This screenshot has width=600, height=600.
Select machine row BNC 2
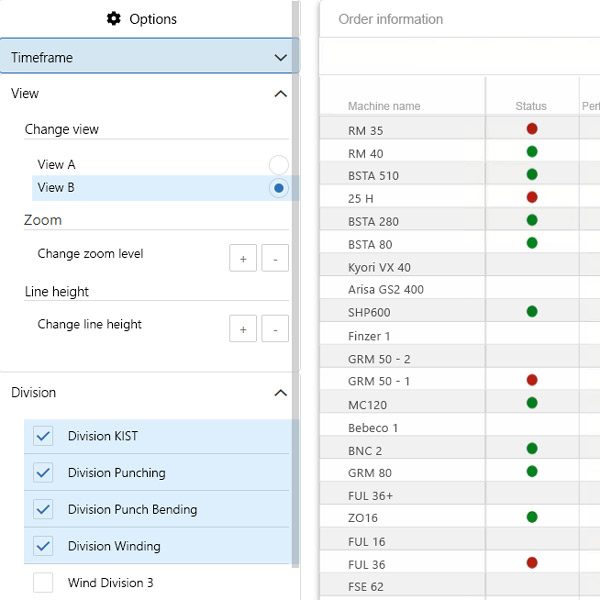coord(460,448)
